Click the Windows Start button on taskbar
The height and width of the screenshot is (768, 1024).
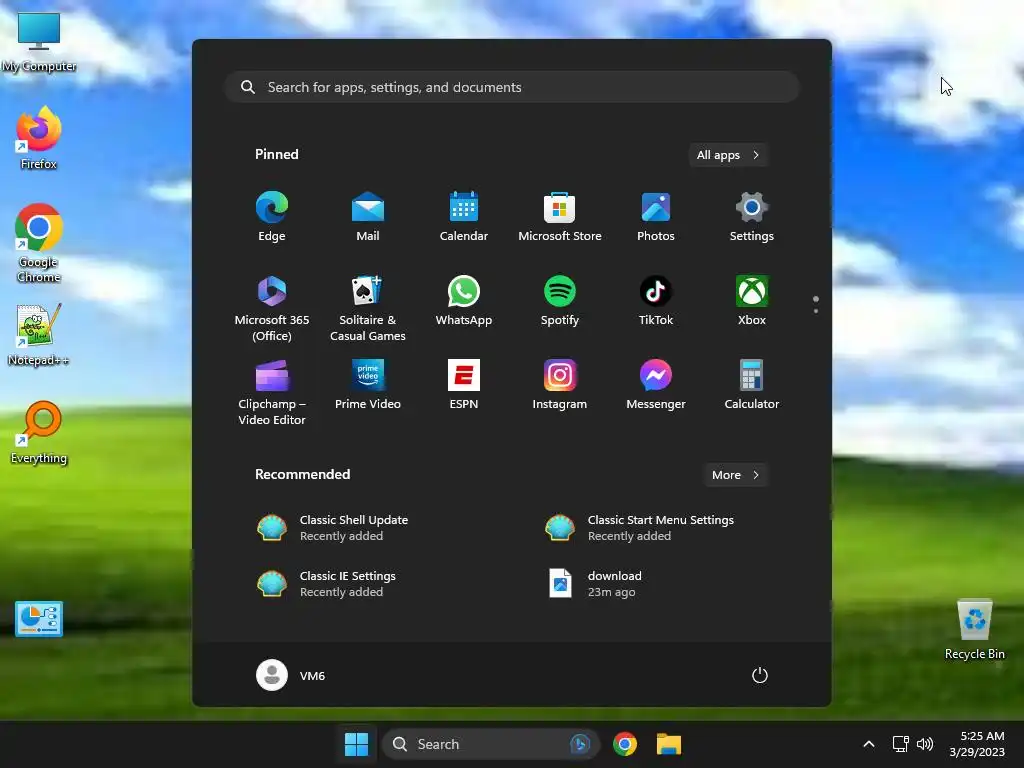click(x=357, y=744)
